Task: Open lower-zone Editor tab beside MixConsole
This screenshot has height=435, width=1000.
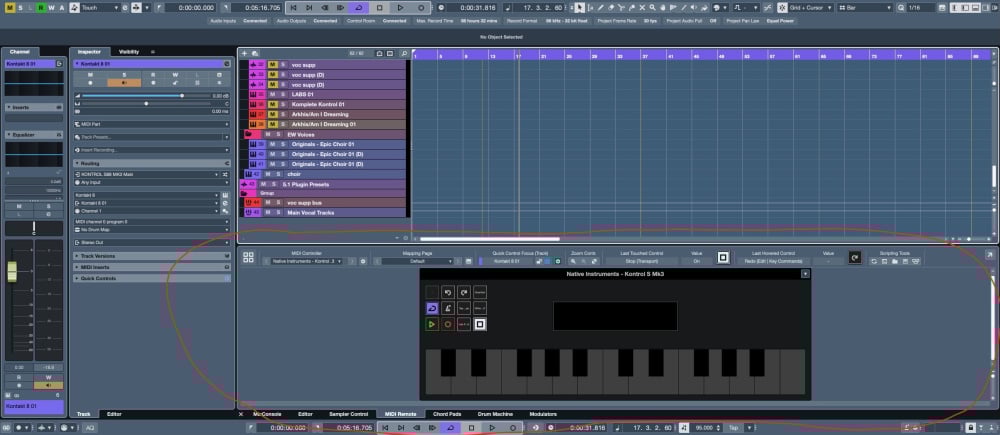Action: [305, 414]
